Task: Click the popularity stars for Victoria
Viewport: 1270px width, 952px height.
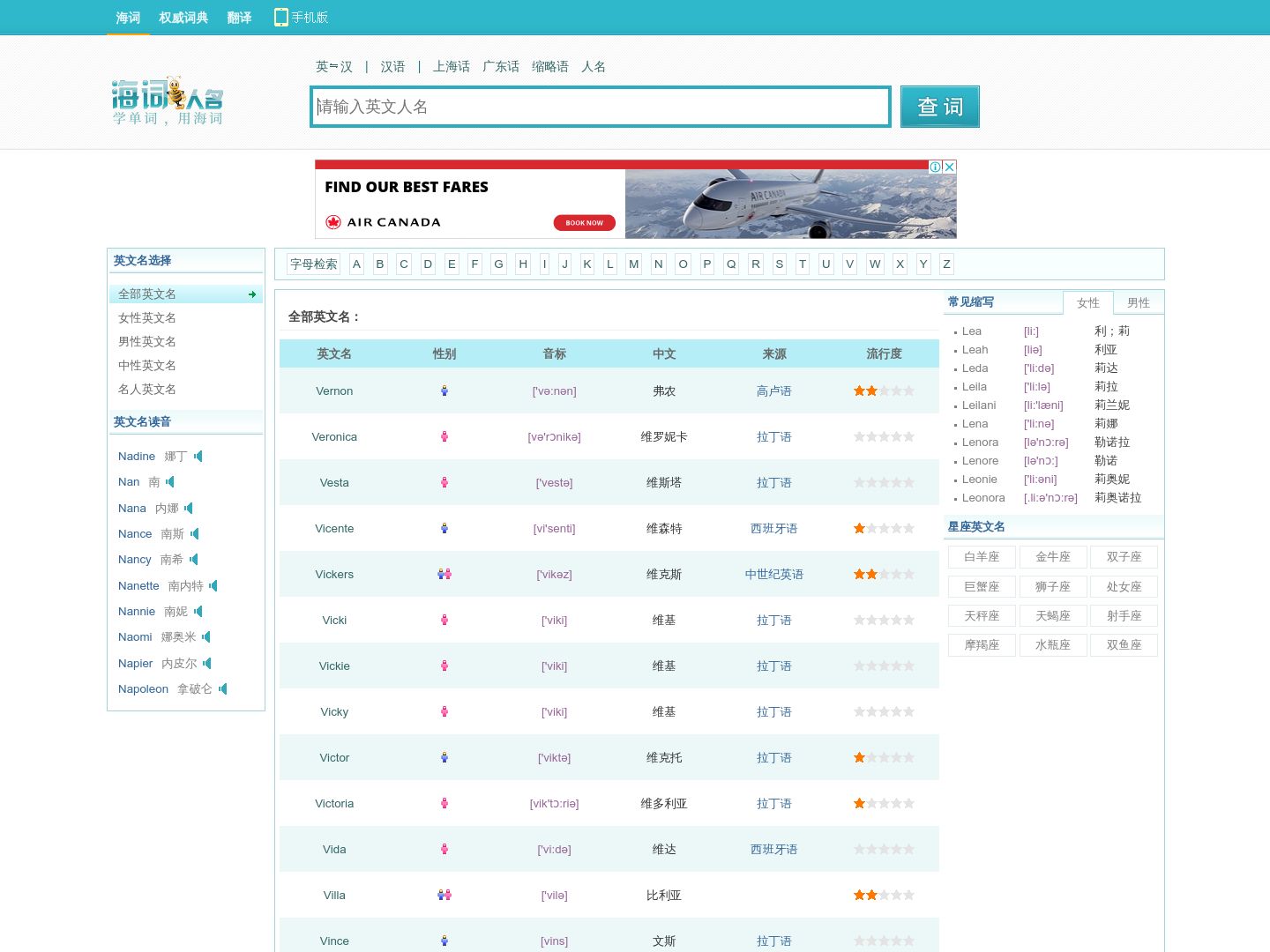Action: [x=884, y=803]
